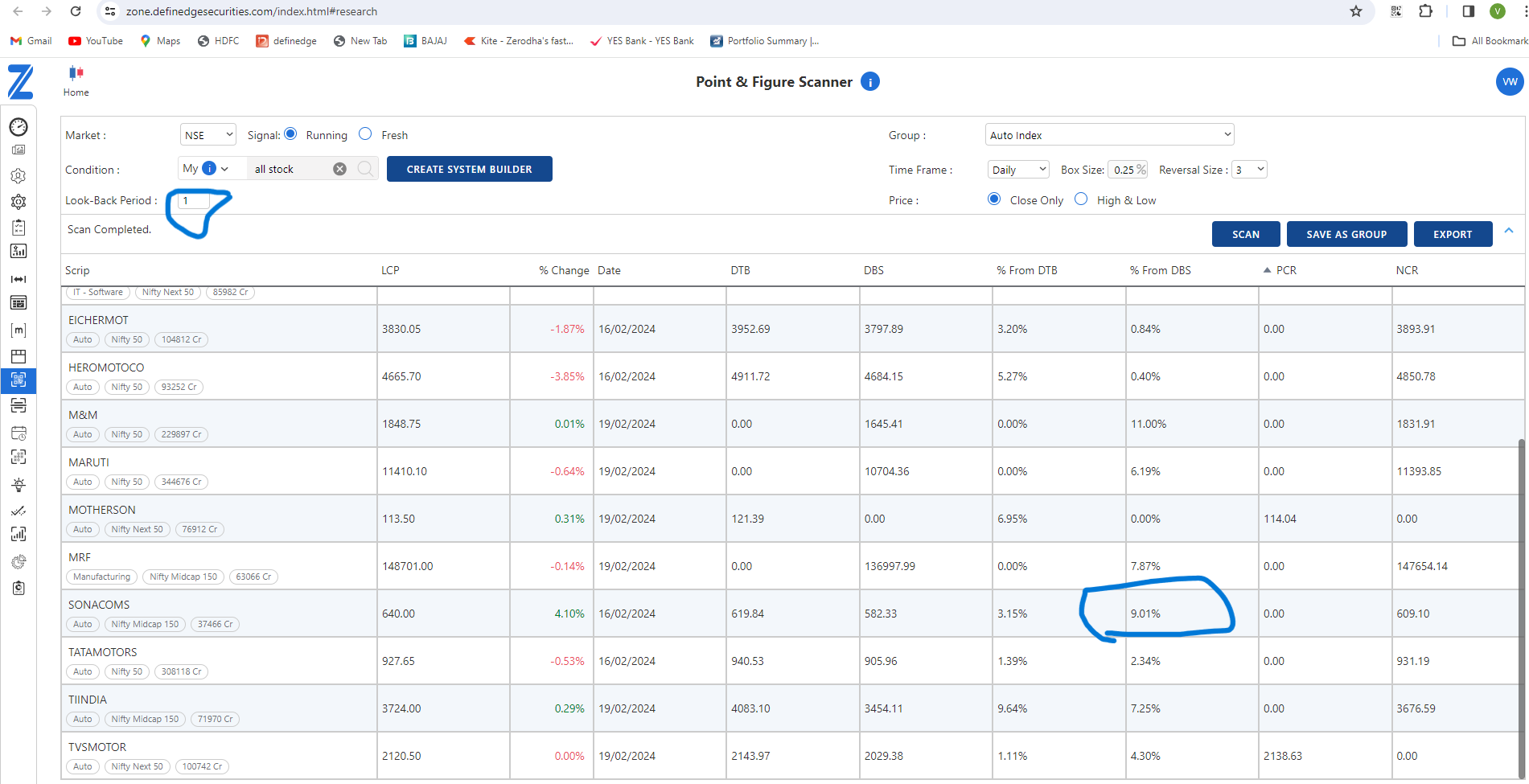Clear the 'all stock' condition with X icon
Screen dimensions: 1529x784
339,169
